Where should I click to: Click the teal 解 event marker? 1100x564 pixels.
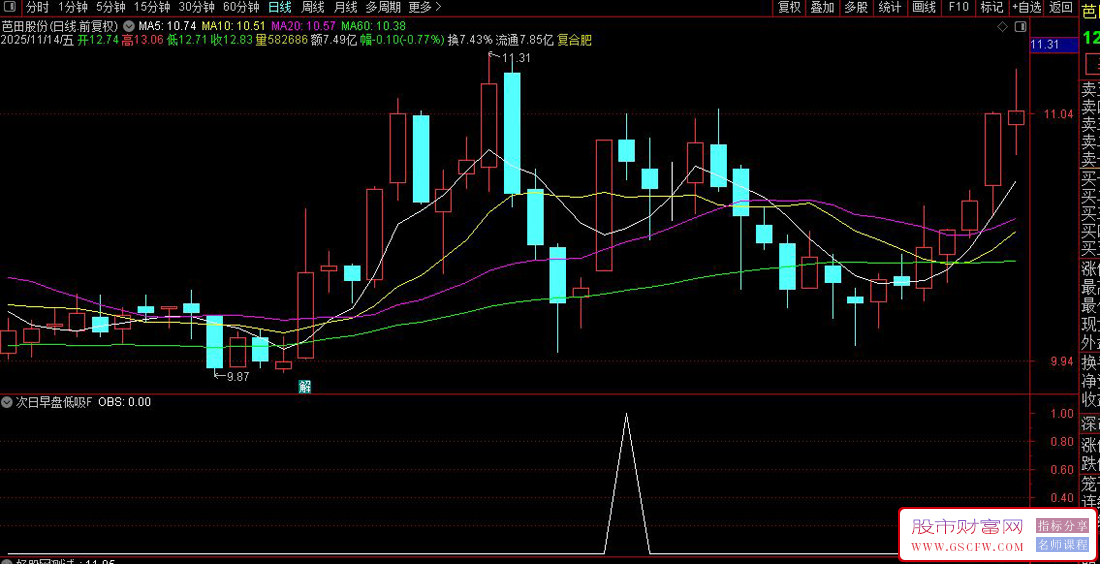(x=305, y=387)
